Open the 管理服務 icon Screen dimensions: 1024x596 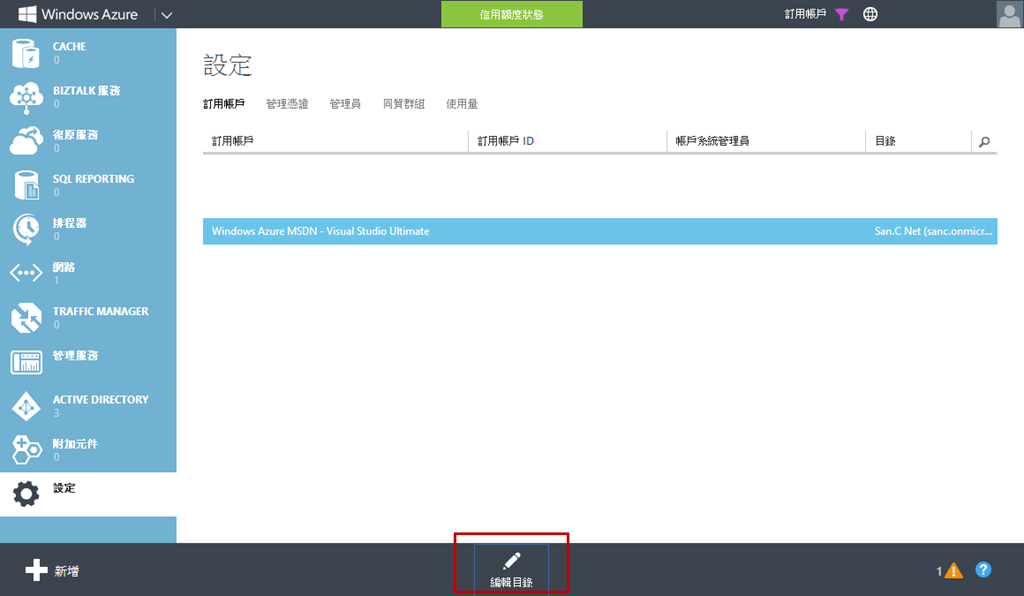pyautogui.click(x=26, y=362)
